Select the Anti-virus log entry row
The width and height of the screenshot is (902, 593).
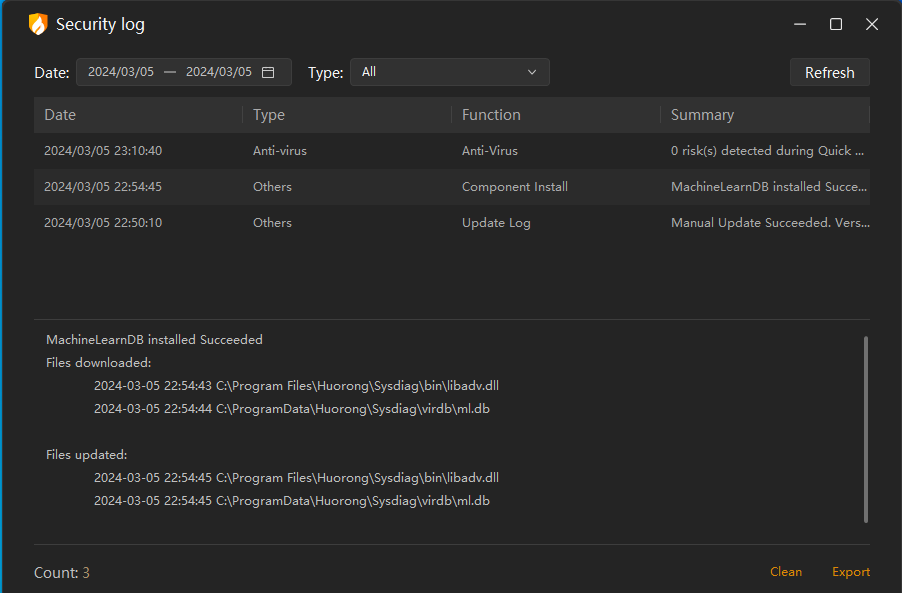451,151
